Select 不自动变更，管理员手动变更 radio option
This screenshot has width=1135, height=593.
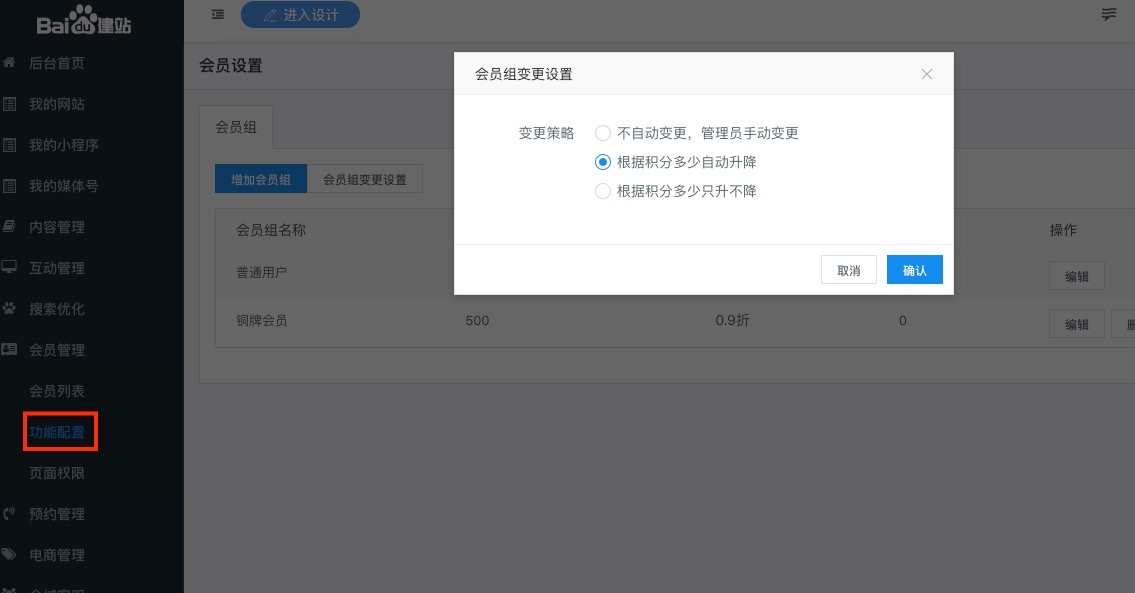coord(603,133)
